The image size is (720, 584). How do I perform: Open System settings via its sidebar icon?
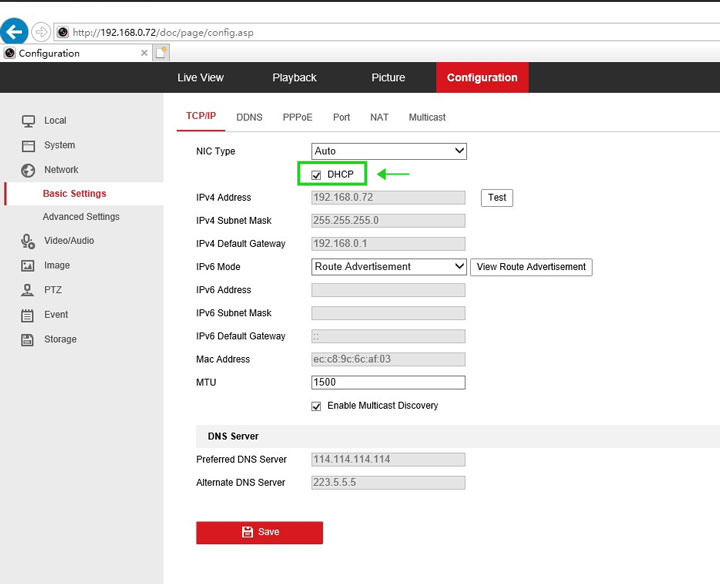point(28,146)
